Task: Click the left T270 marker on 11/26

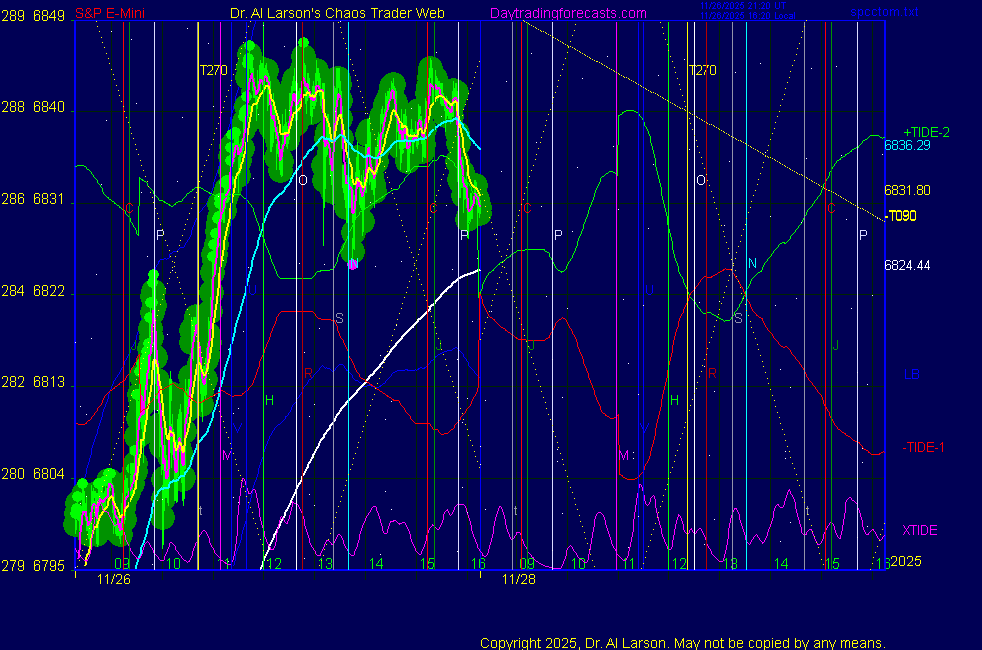Action: [x=213, y=70]
